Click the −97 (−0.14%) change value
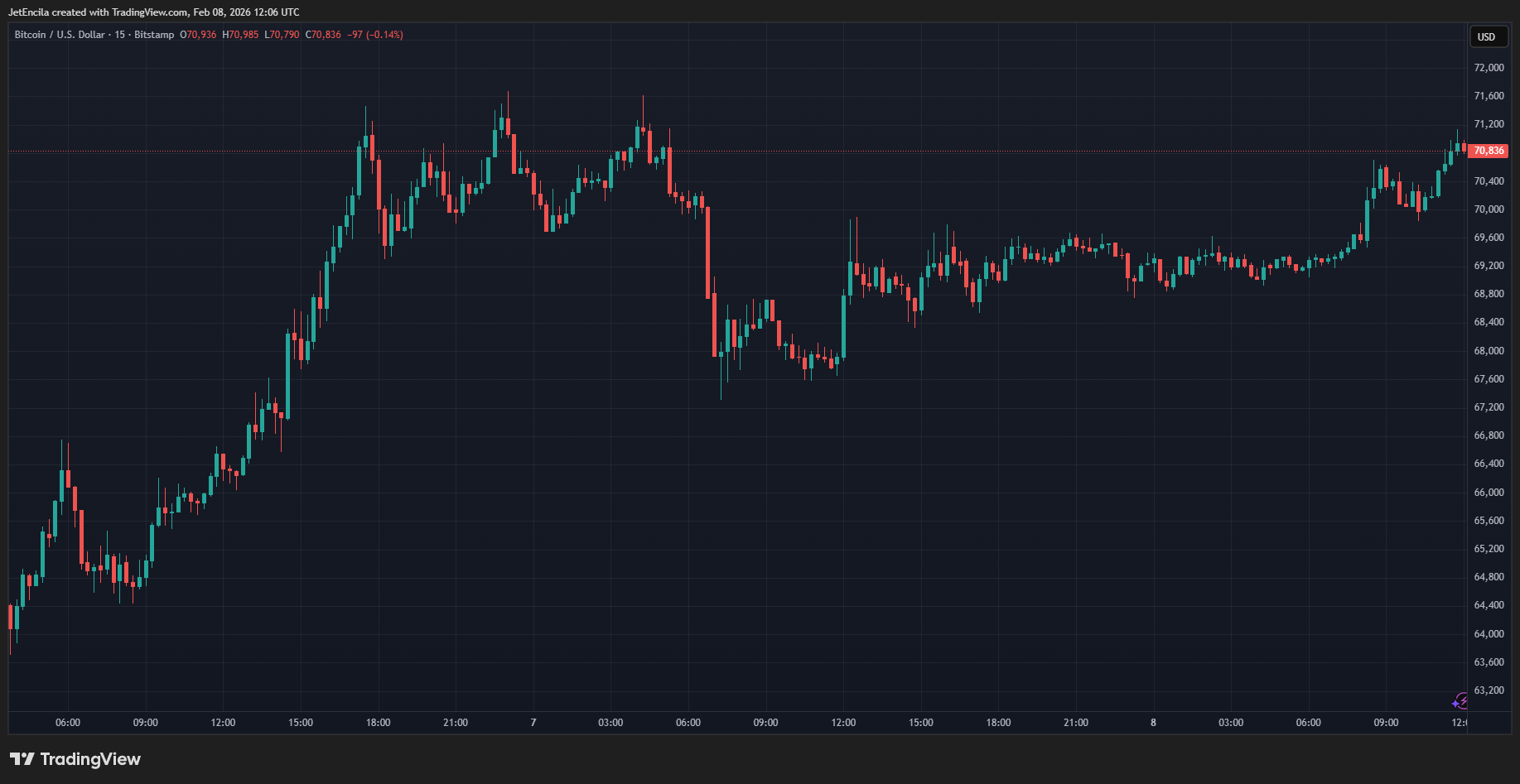Viewport: 1520px width, 784px height. tap(375, 35)
